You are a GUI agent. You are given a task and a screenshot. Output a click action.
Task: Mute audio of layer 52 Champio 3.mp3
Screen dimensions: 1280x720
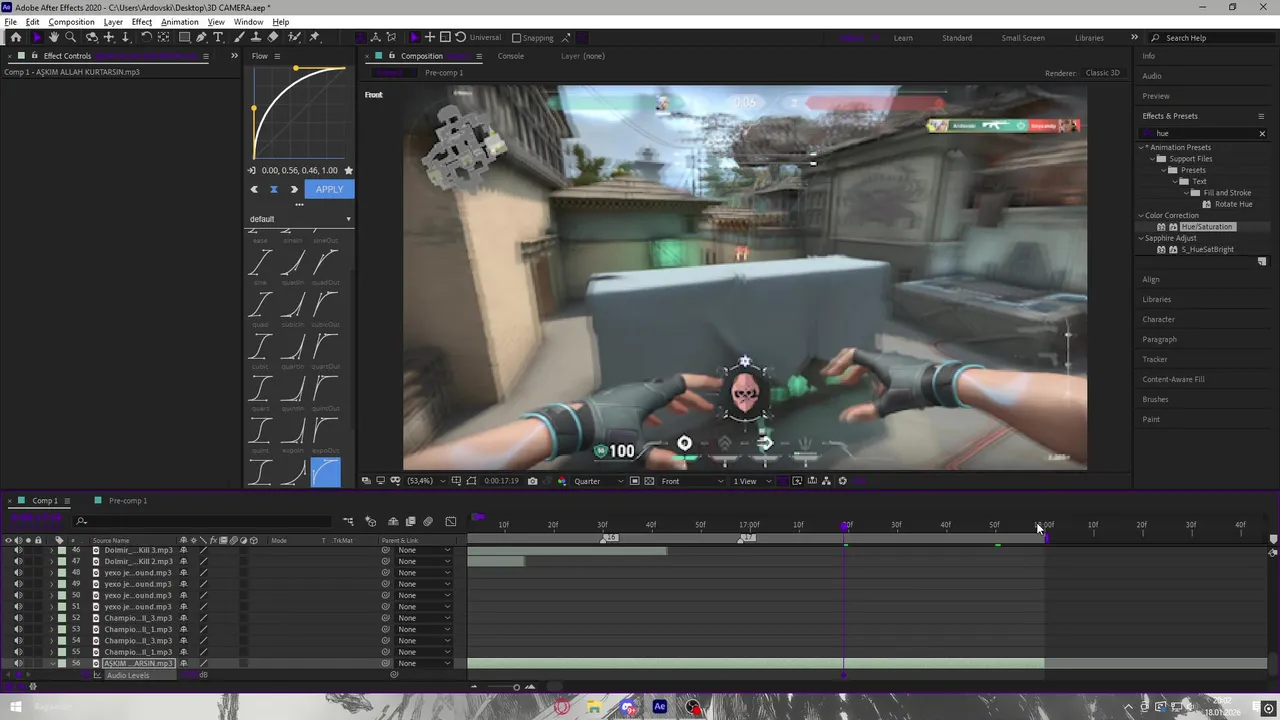(18, 618)
